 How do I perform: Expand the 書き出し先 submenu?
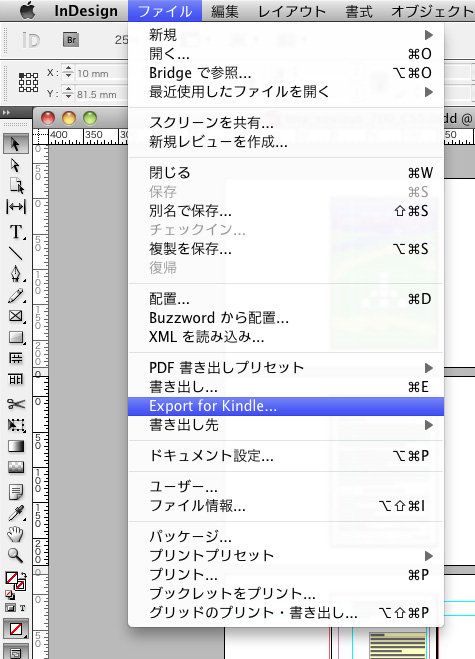pos(286,425)
